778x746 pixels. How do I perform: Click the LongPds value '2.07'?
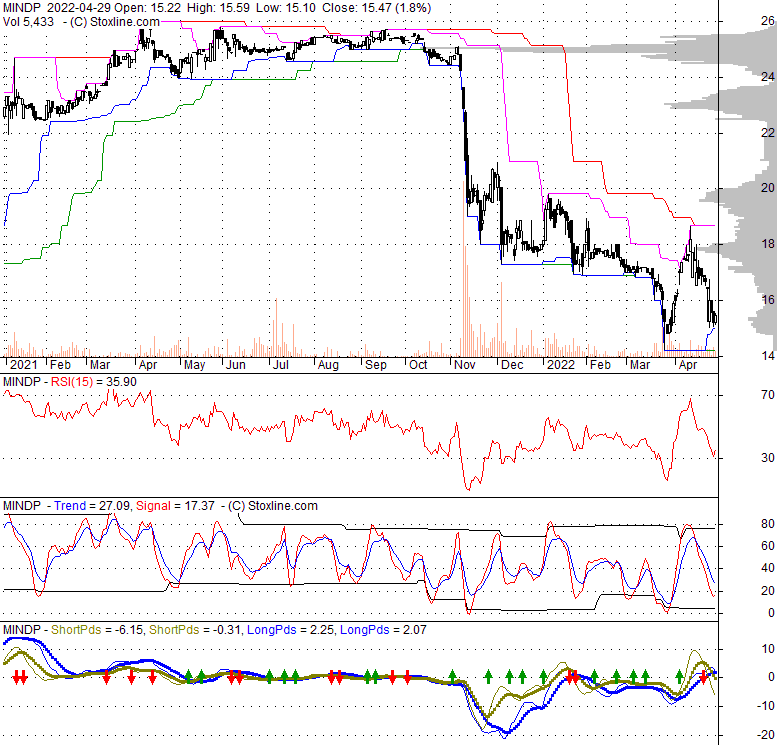pyautogui.click(x=415, y=630)
